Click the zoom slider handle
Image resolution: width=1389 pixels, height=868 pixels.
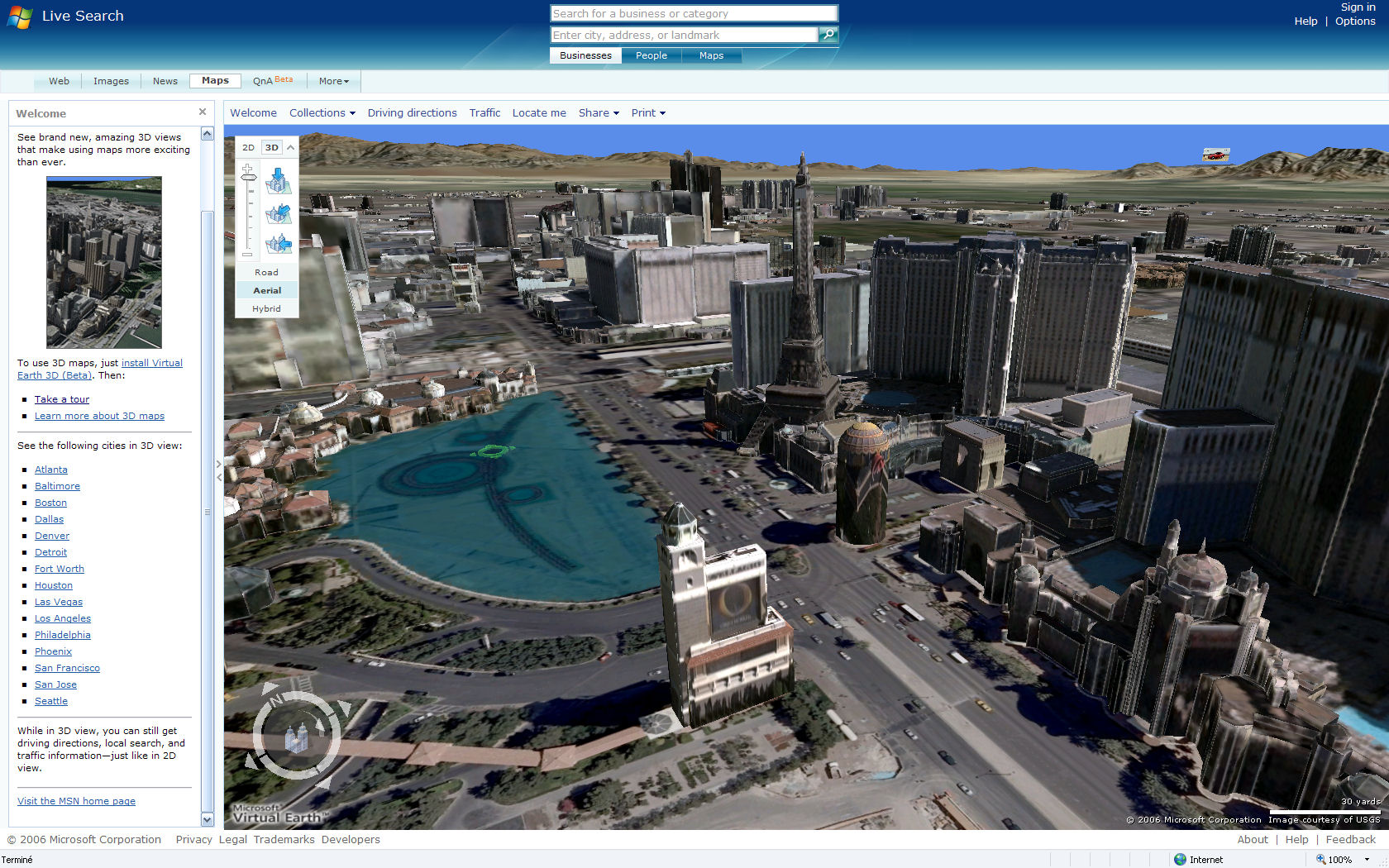tap(249, 178)
